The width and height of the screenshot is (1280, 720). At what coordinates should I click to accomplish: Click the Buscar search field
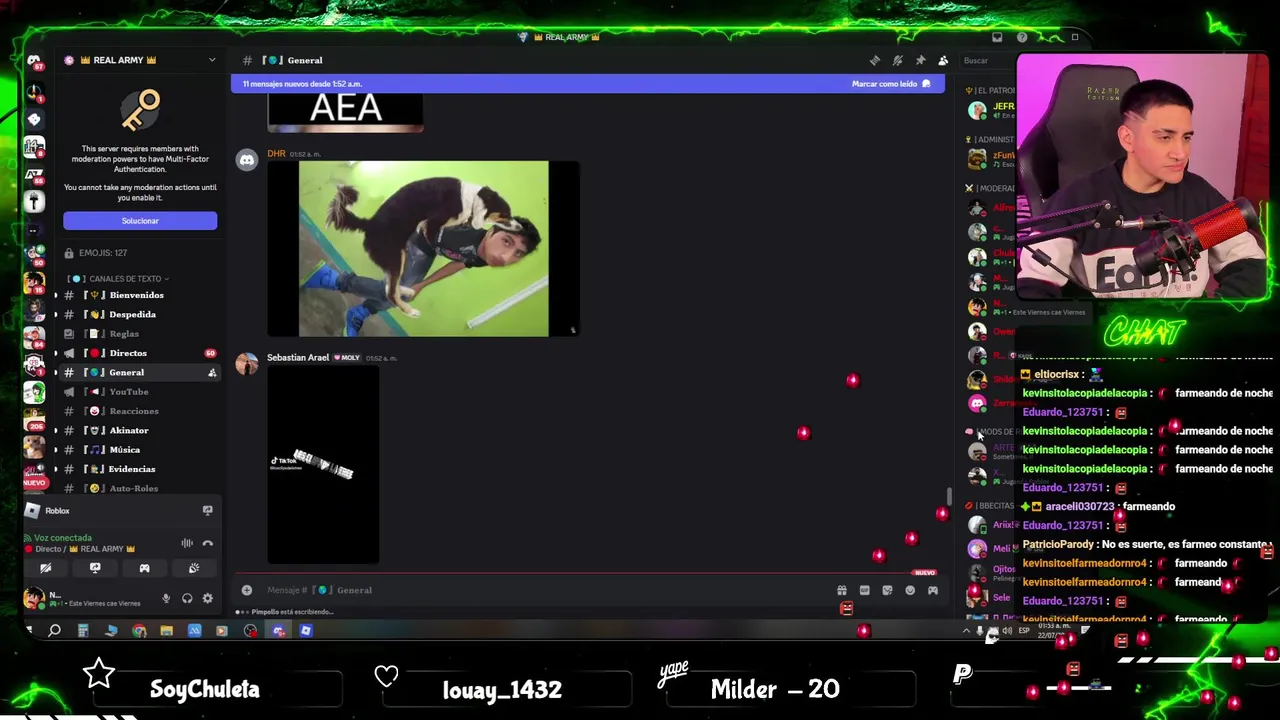[987, 60]
